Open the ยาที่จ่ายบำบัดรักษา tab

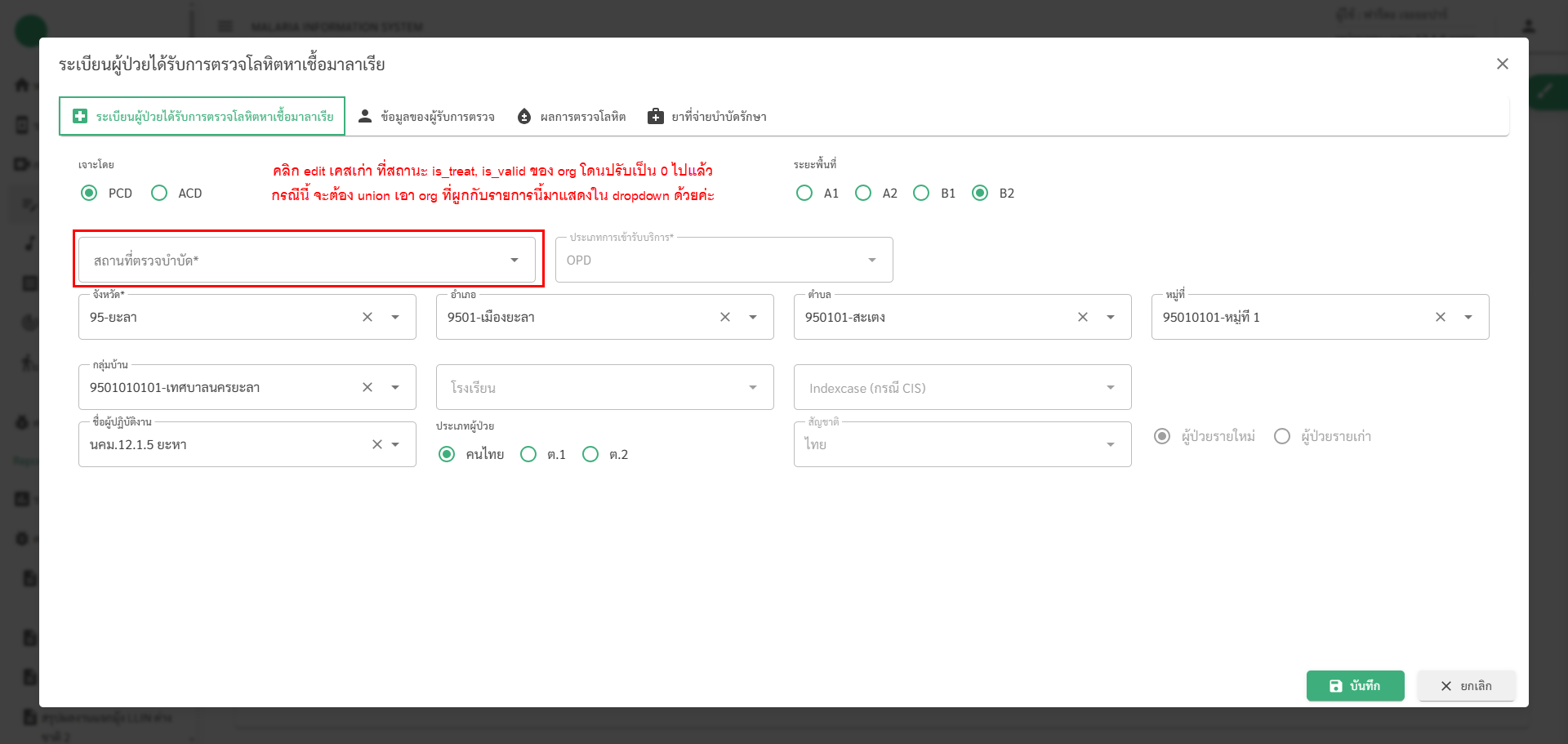[x=707, y=117]
